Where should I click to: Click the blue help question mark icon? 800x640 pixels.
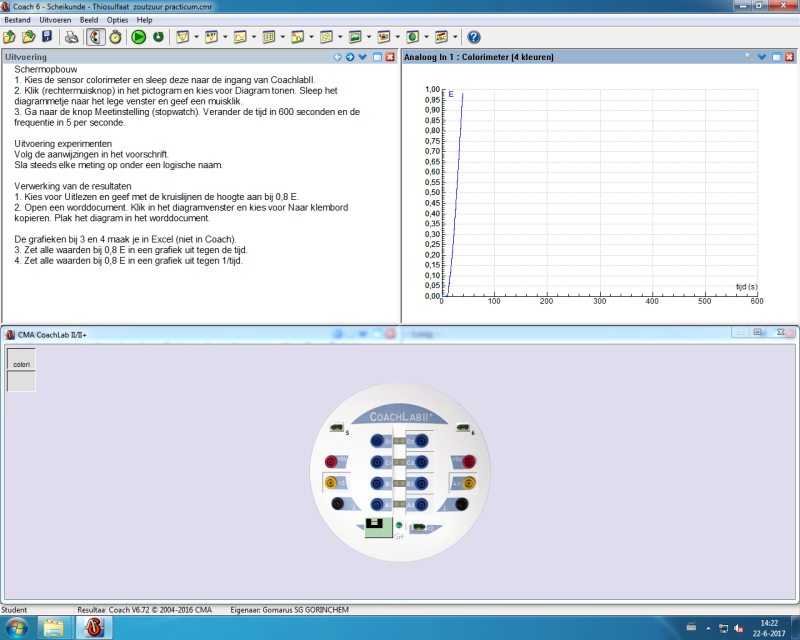473,37
